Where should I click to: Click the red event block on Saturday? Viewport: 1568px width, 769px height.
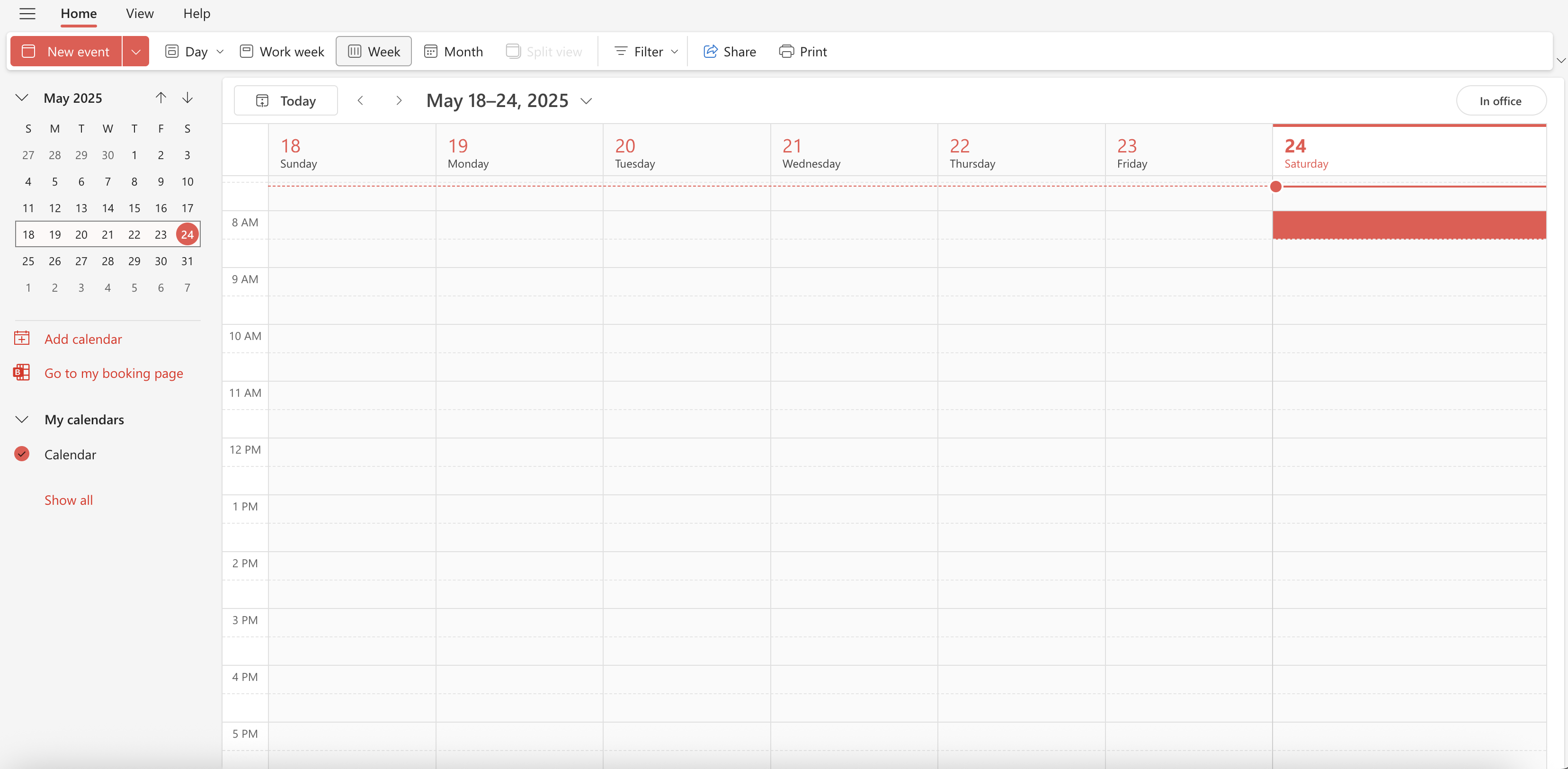(1409, 224)
